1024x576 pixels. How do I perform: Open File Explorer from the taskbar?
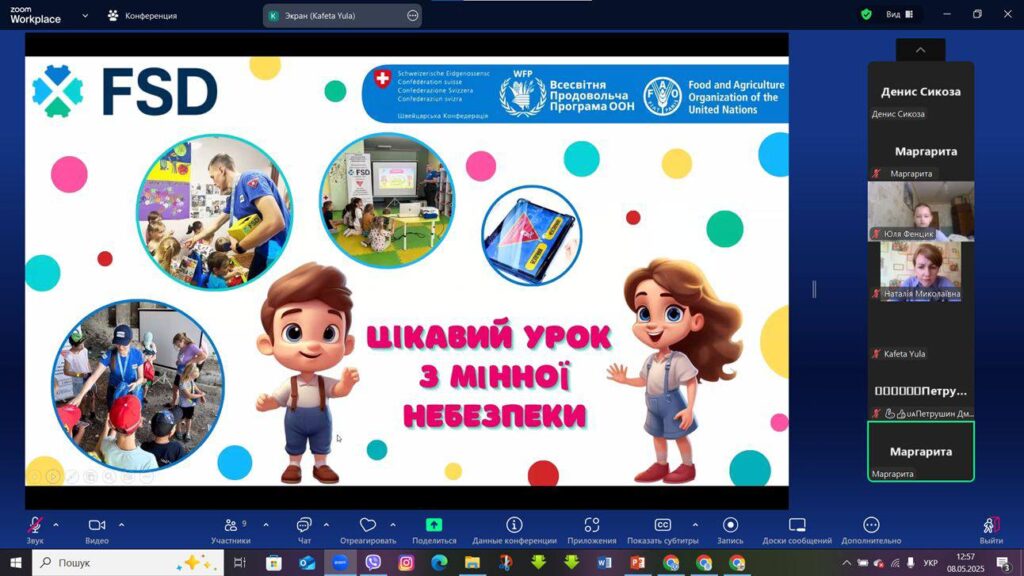coord(472,563)
